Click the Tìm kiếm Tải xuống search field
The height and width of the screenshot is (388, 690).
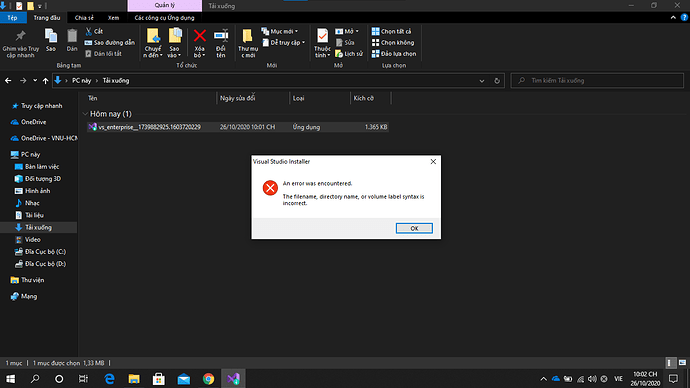(597, 81)
